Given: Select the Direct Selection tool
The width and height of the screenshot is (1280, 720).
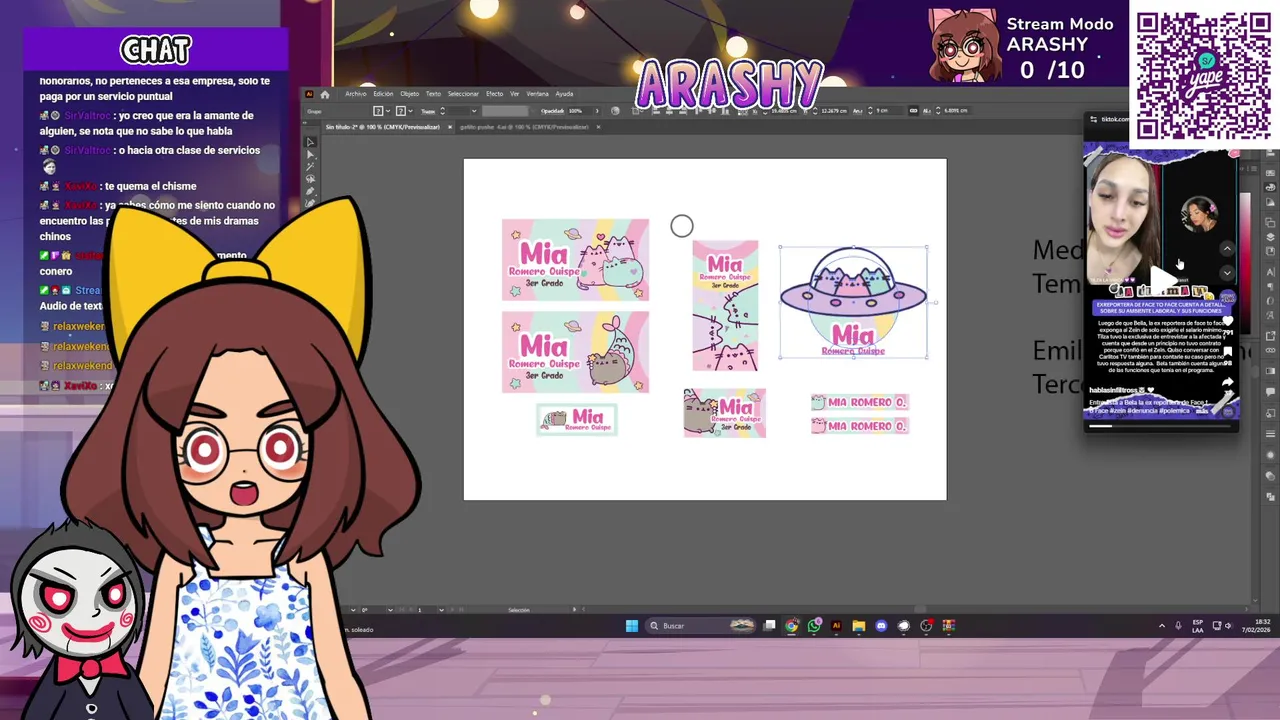Looking at the screenshot, I should [x=310, y=154].
